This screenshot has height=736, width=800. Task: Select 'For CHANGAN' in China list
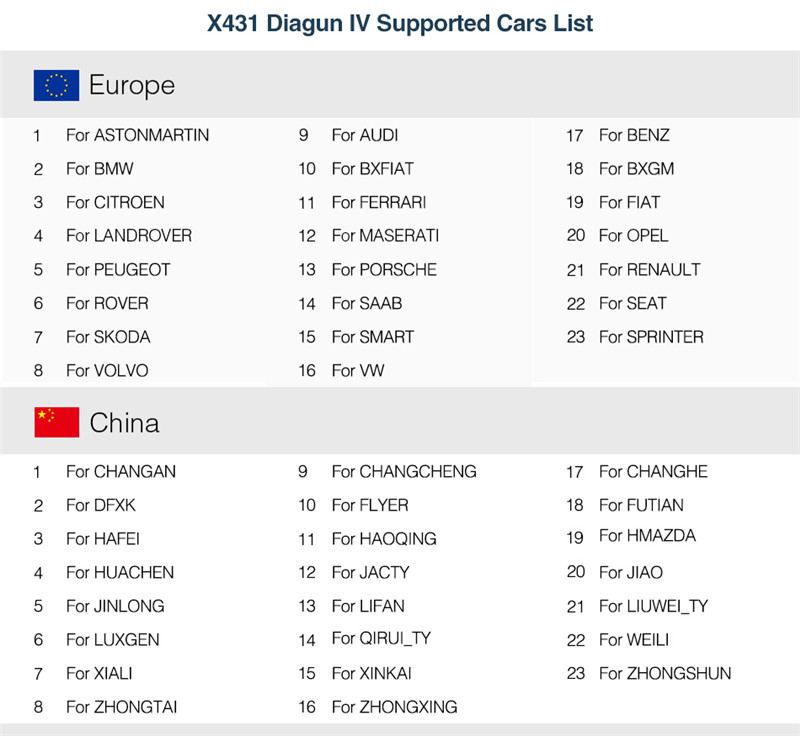[x=120, y=471]
